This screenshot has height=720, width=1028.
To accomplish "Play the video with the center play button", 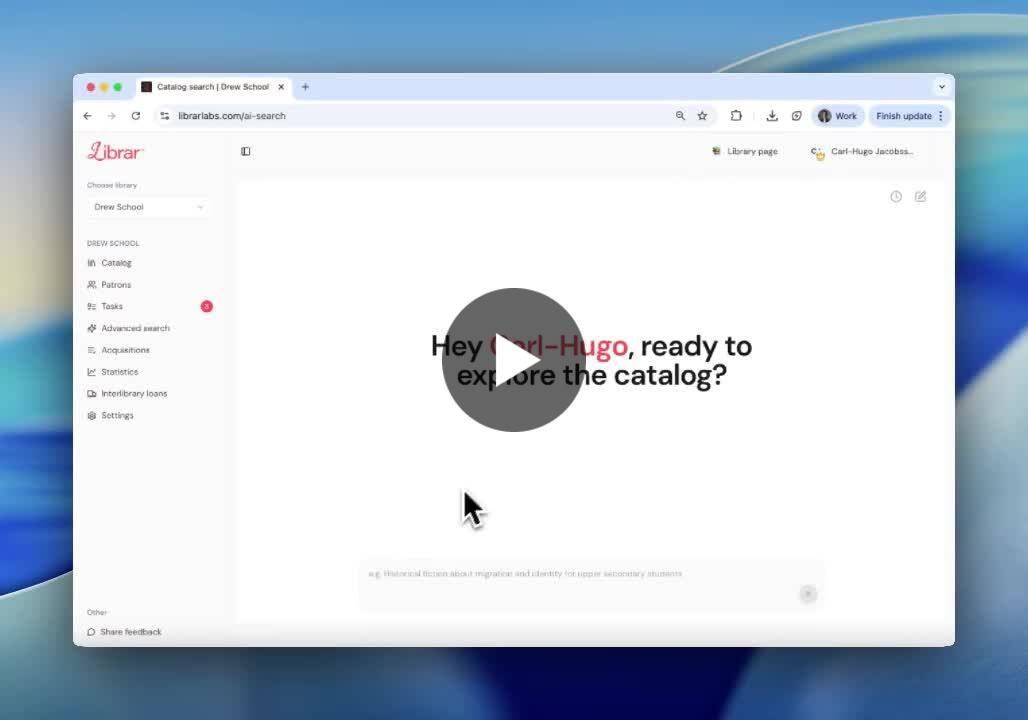I will point(513,359).
